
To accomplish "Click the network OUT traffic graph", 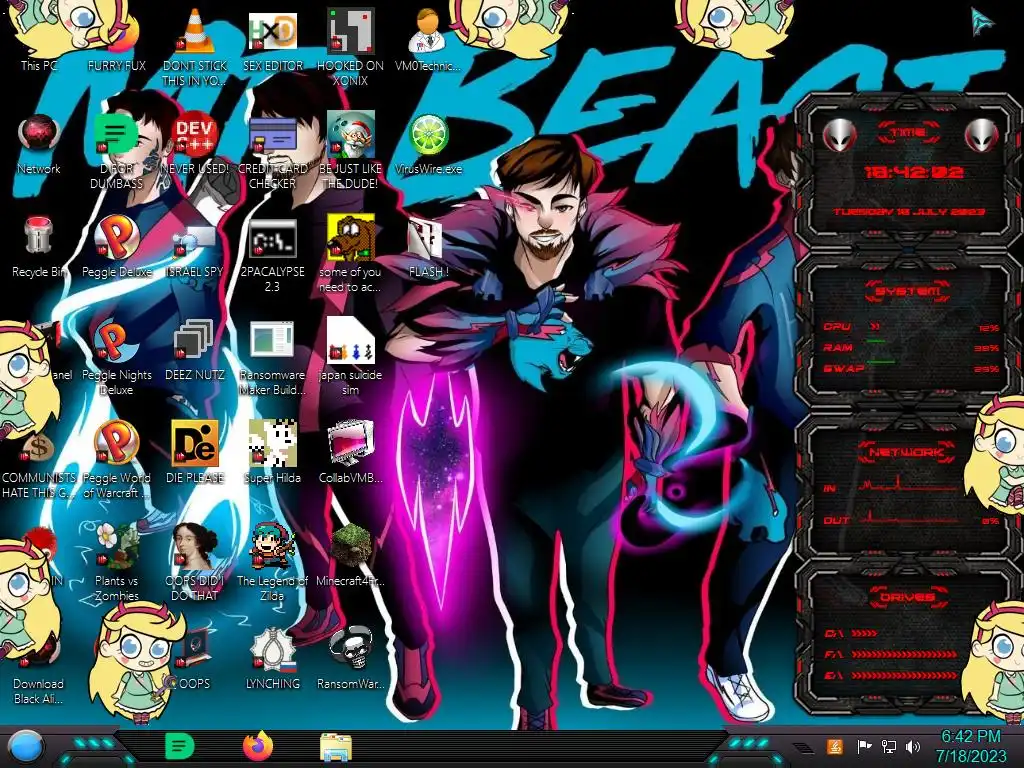I will (912, 517).
